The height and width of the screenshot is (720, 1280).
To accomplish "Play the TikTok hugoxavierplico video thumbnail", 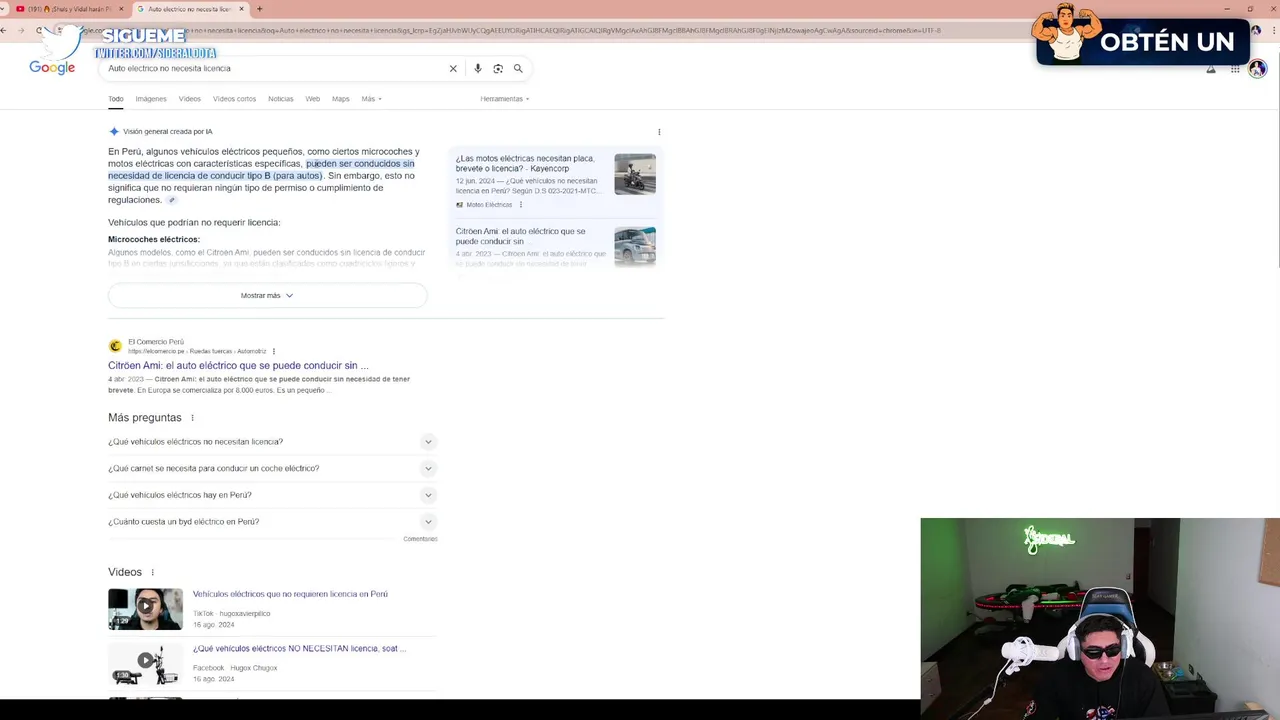I will [x=146, y=609].
